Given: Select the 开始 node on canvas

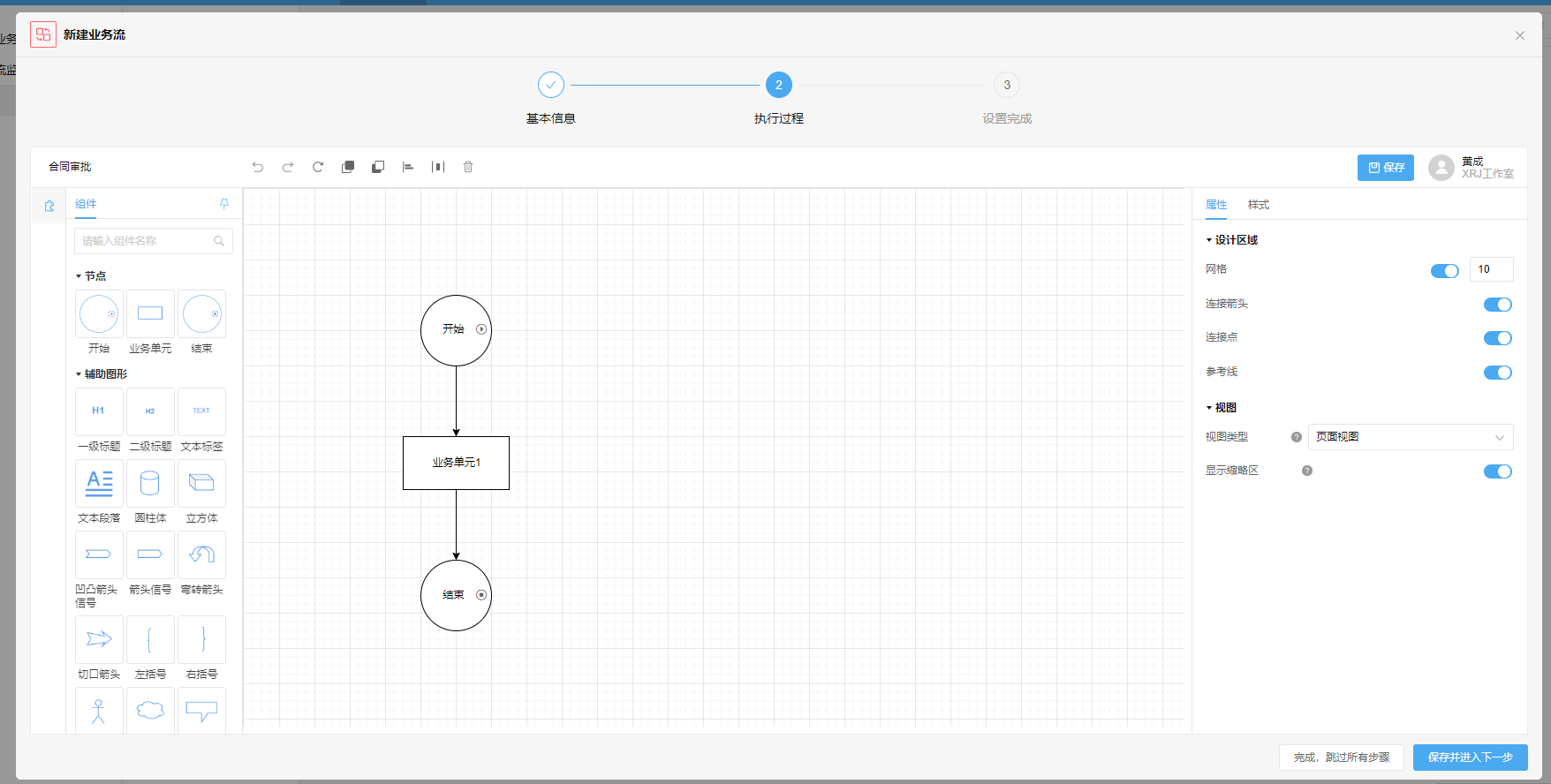Looking at the screenshot, I should 456,330.
